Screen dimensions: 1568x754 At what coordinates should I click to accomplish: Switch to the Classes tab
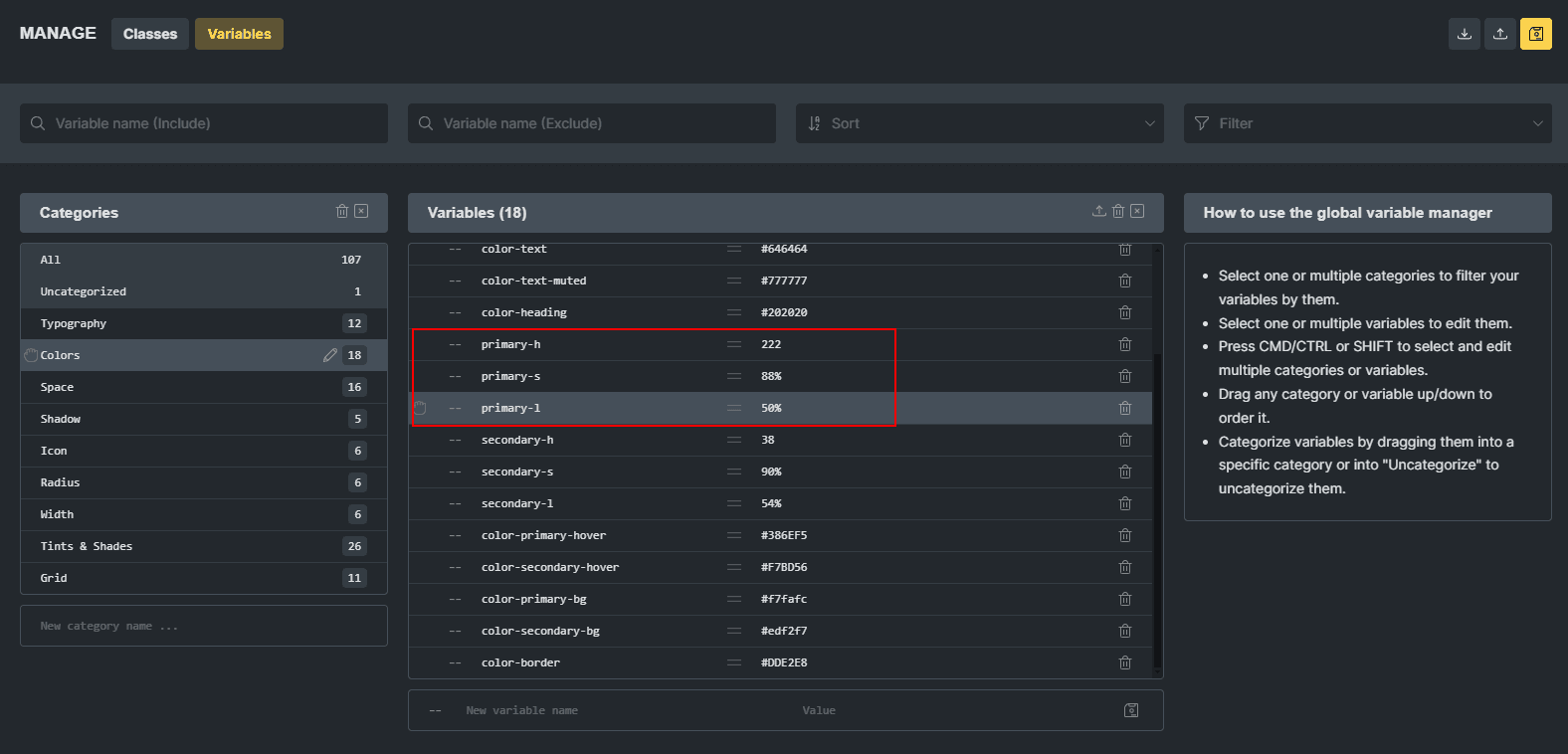[150, 34]
